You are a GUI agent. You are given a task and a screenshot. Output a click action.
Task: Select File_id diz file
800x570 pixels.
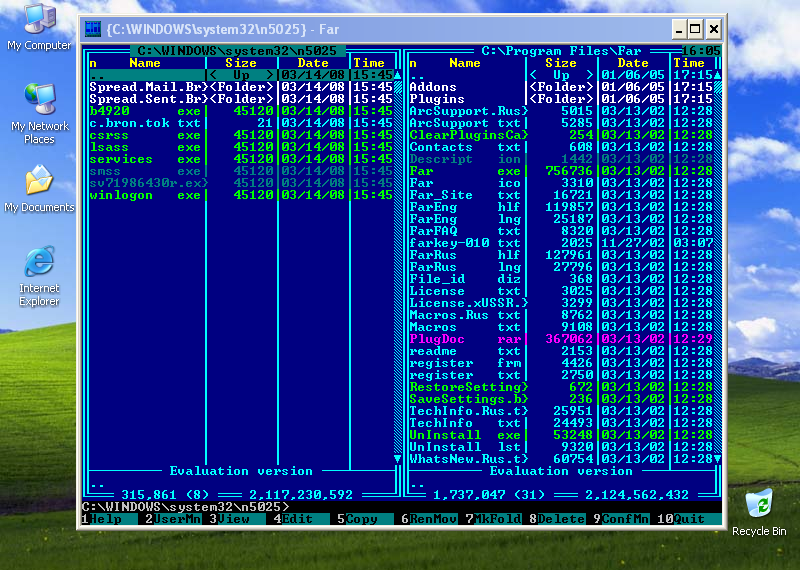[561, 279]
